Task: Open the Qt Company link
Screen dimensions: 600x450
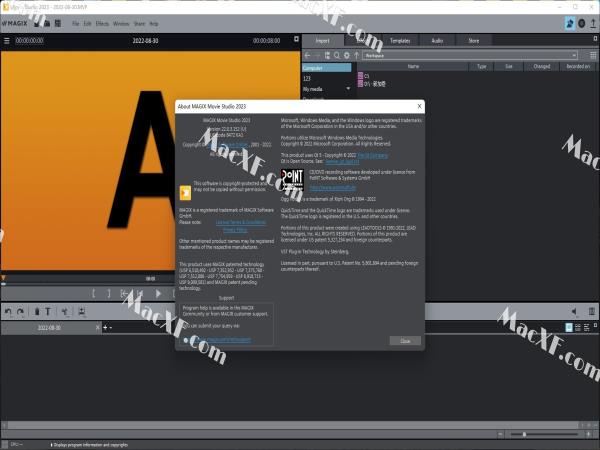Action: click(x=373, y=155)
